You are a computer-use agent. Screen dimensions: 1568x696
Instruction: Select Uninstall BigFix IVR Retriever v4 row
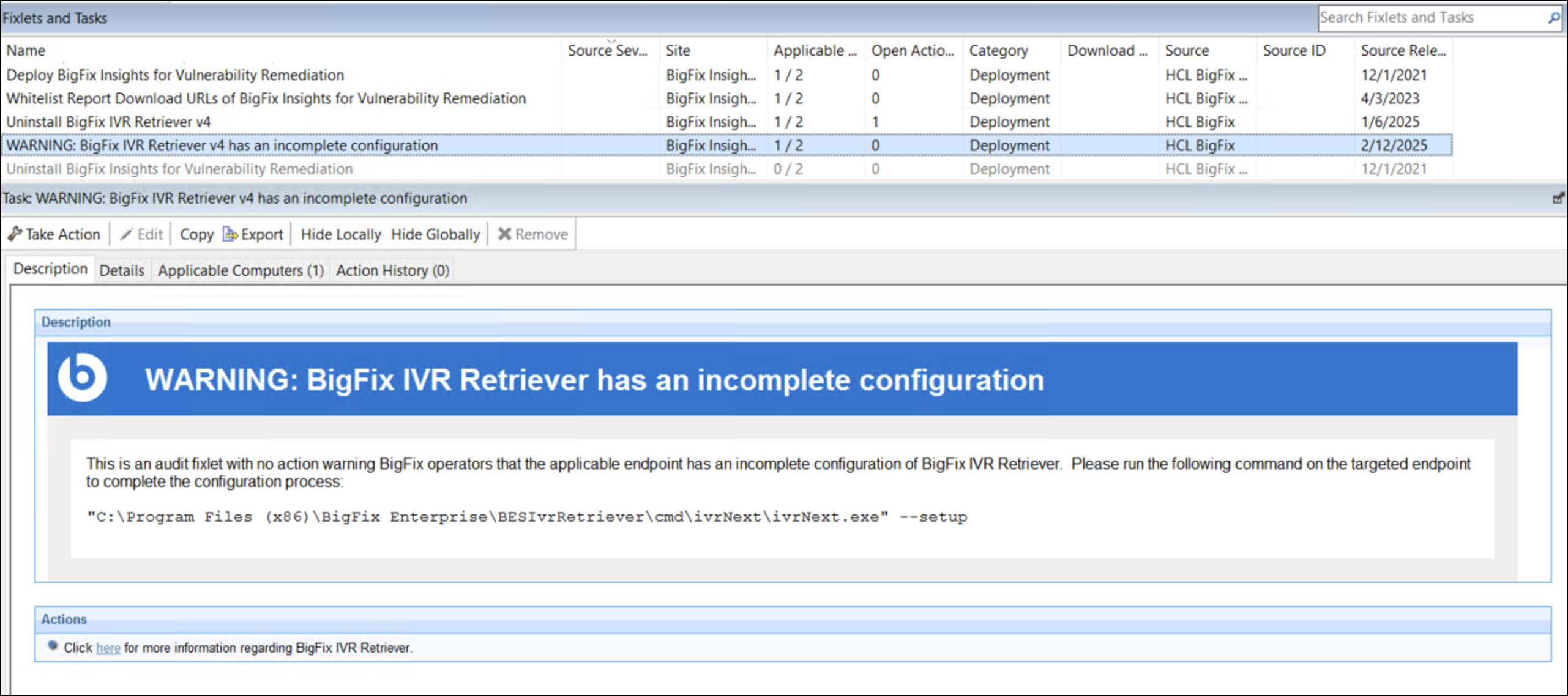coord(109,122)
